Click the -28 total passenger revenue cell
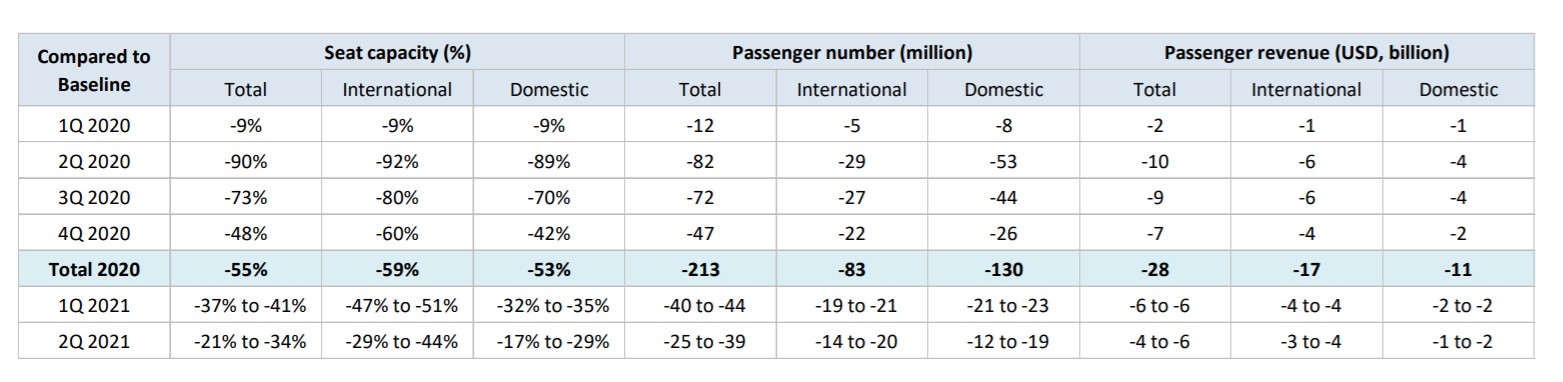The image size is (1563, 382). tap(1154, 269)
